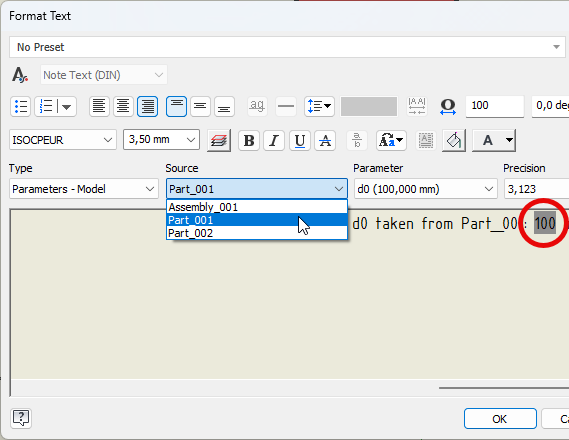Open the ISOCPEUR font dropdown
The width and height of the screenshot is (569, 440).
coord(63,140)
